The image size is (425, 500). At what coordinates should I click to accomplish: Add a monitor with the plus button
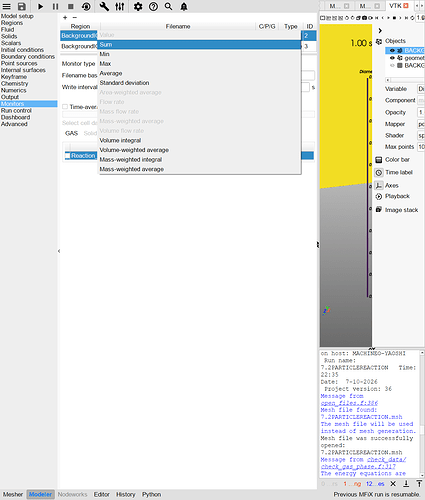tap(65, 17)
